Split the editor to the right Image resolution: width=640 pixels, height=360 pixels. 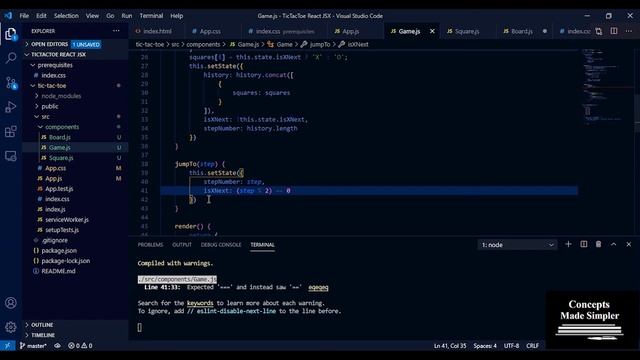(614, 31)
